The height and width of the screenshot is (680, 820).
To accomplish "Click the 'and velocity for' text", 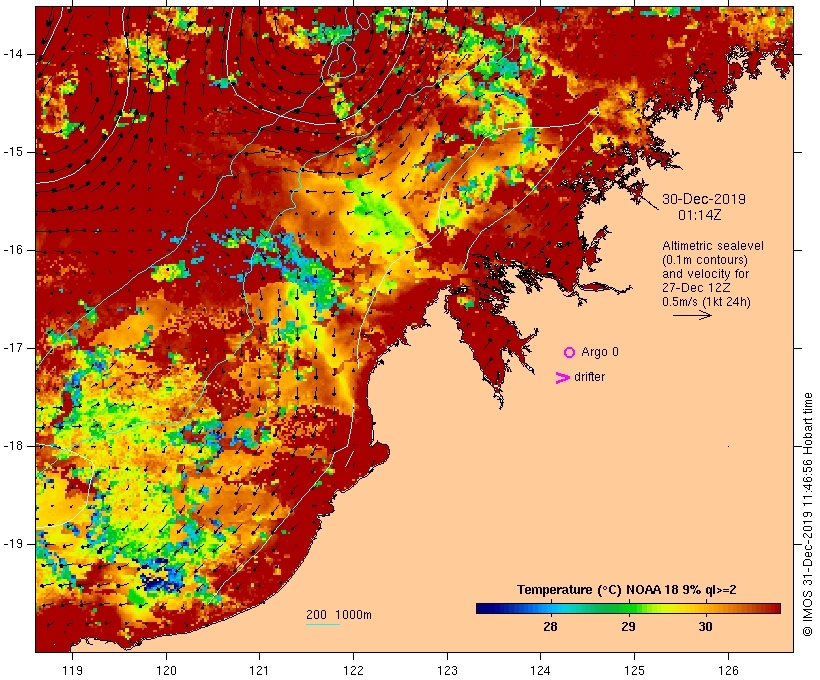I will 705,274.
